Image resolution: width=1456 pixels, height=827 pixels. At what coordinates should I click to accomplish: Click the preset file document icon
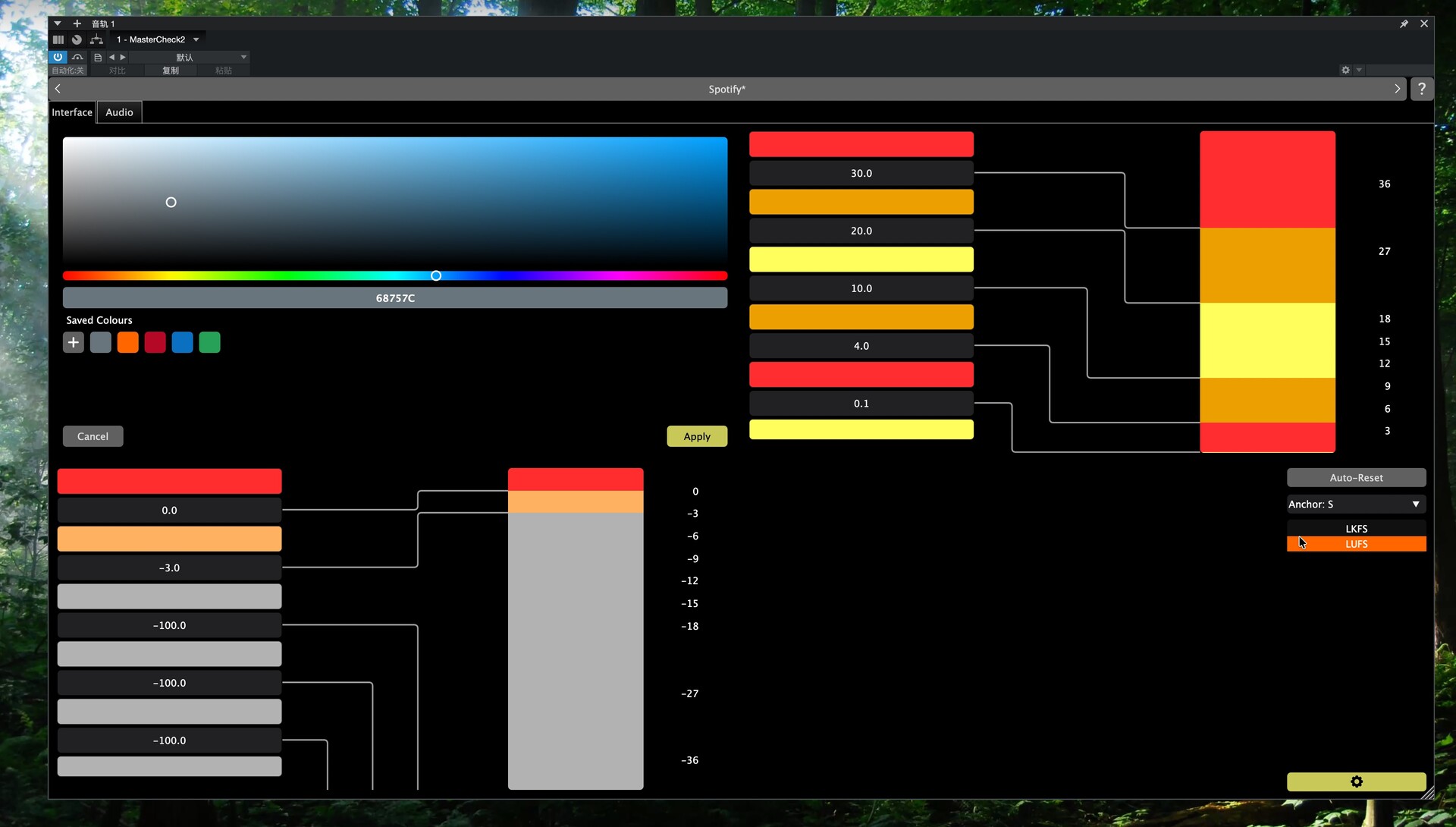click(98, 57)
